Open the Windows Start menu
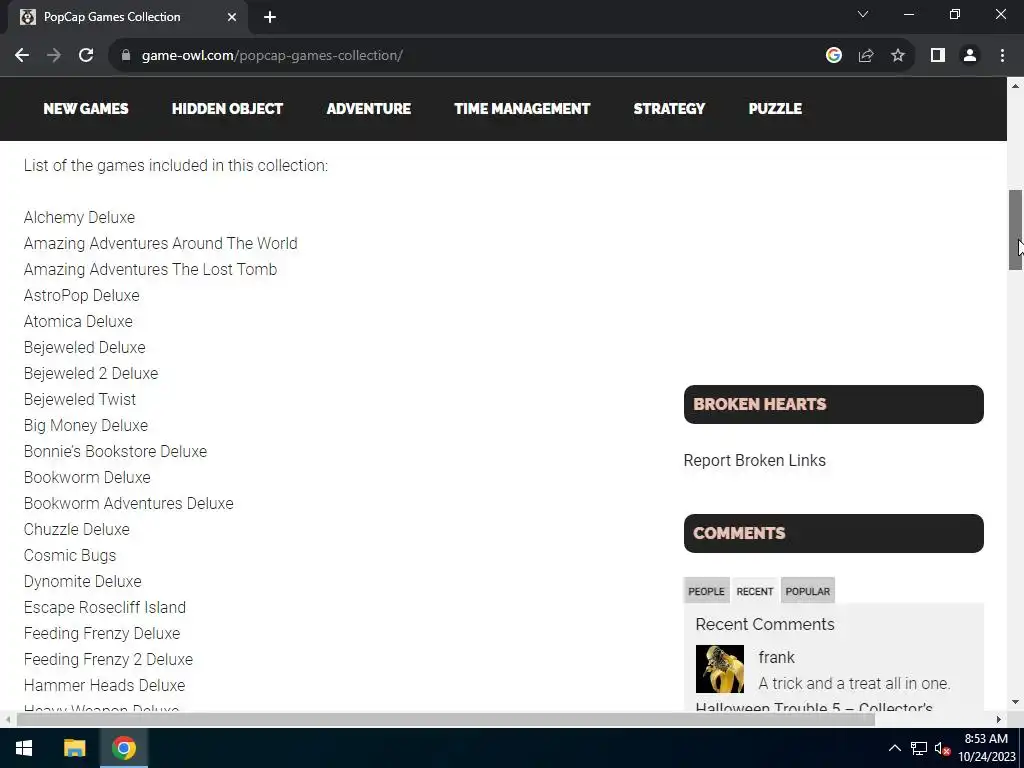1024x768 pixels. 24,748
